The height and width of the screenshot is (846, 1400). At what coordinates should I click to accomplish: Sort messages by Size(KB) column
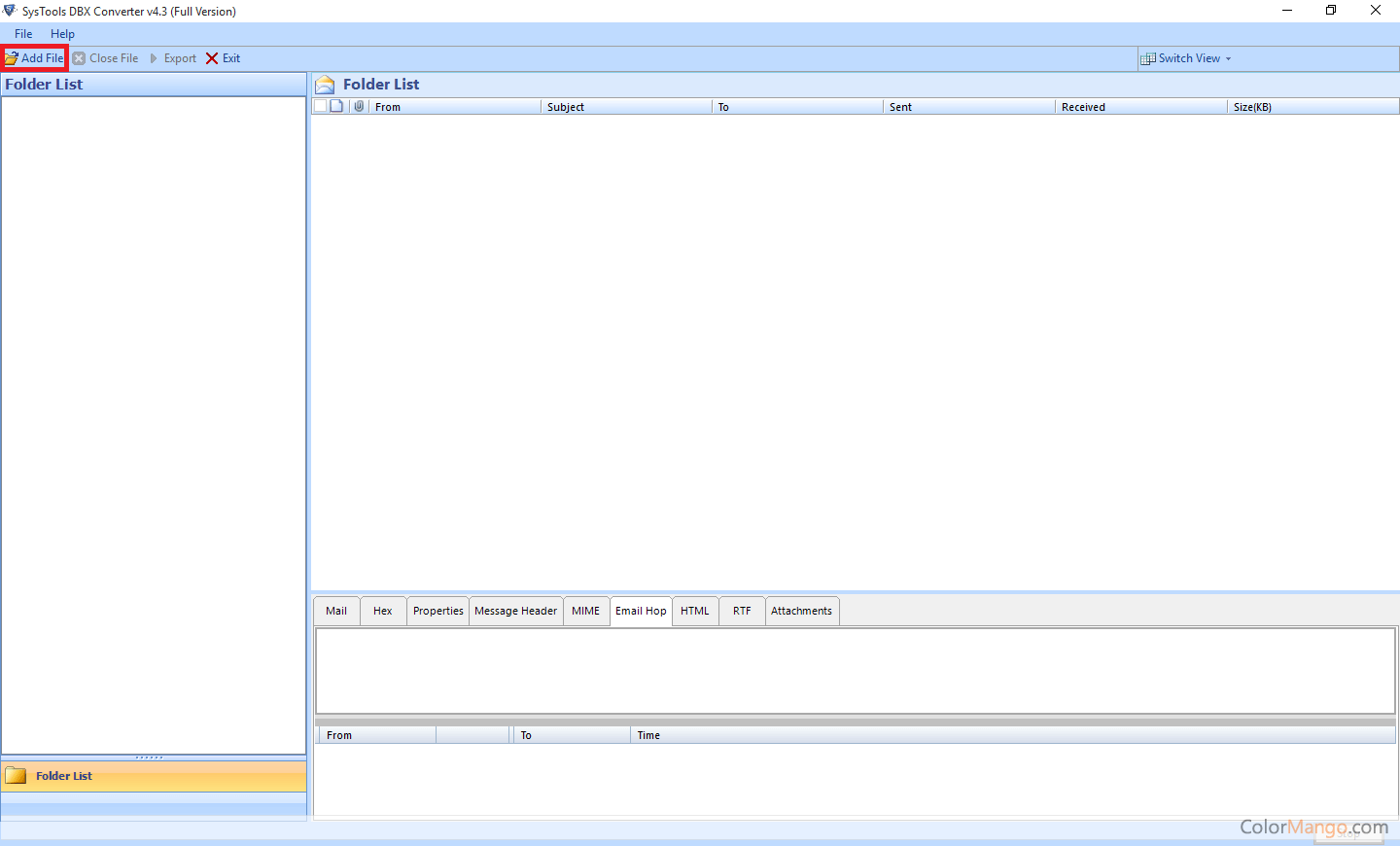coord(1313,107)
